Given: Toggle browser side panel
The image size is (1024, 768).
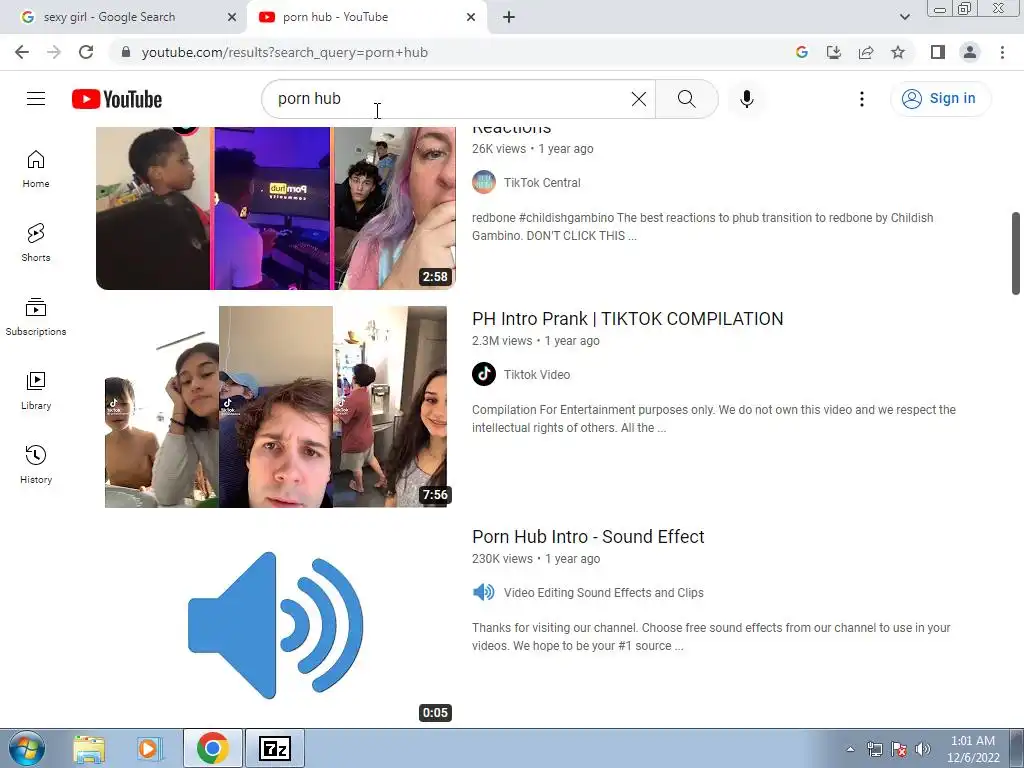Looking at the screenshot, I should coord(938,52).
